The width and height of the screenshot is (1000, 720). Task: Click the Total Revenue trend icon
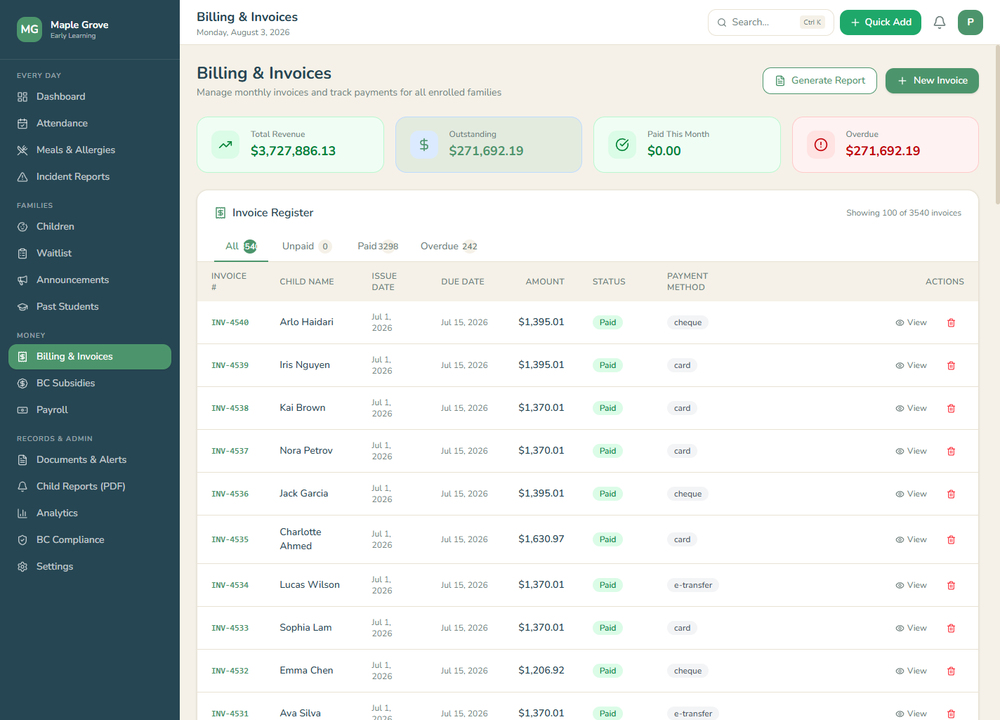(x=226, y=145)
